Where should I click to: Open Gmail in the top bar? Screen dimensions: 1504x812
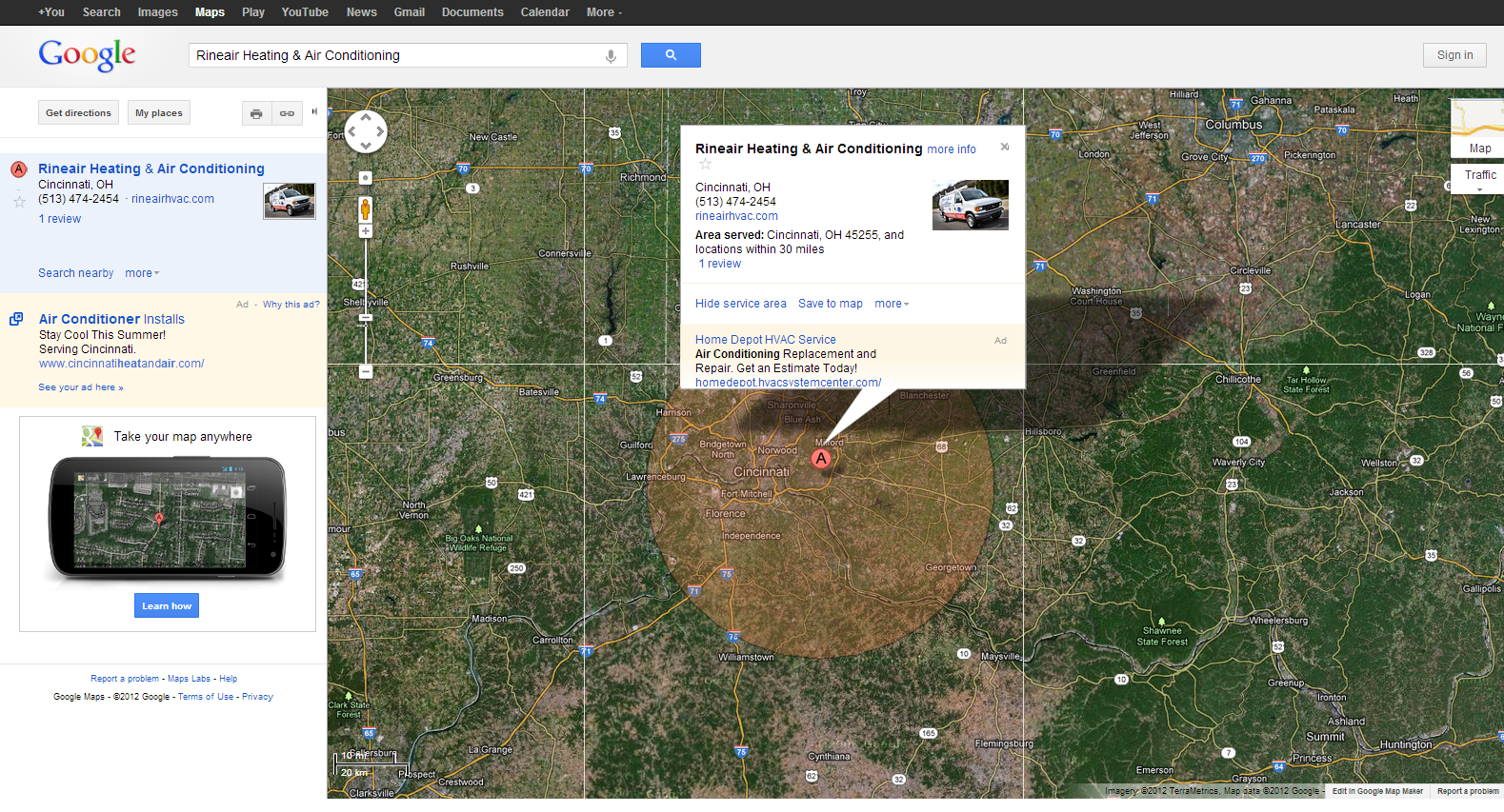410,12
